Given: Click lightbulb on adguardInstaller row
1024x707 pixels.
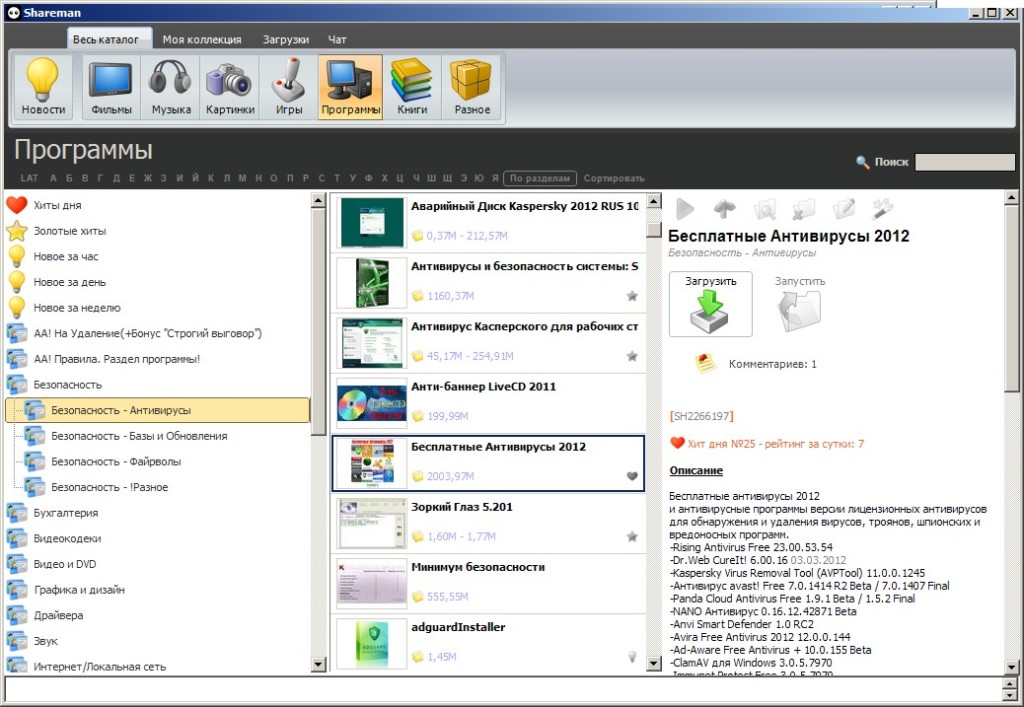Looking at the screenshot, I should [632, 657].
